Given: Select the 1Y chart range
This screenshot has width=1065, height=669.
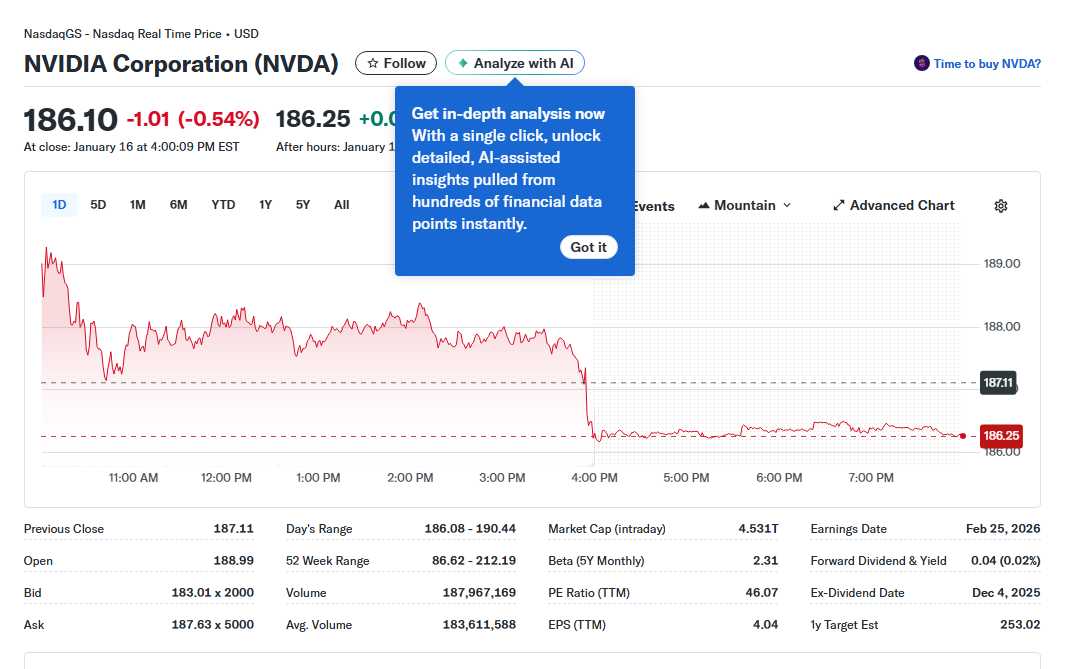Looking at the screenshot, I should pos(265,205).
